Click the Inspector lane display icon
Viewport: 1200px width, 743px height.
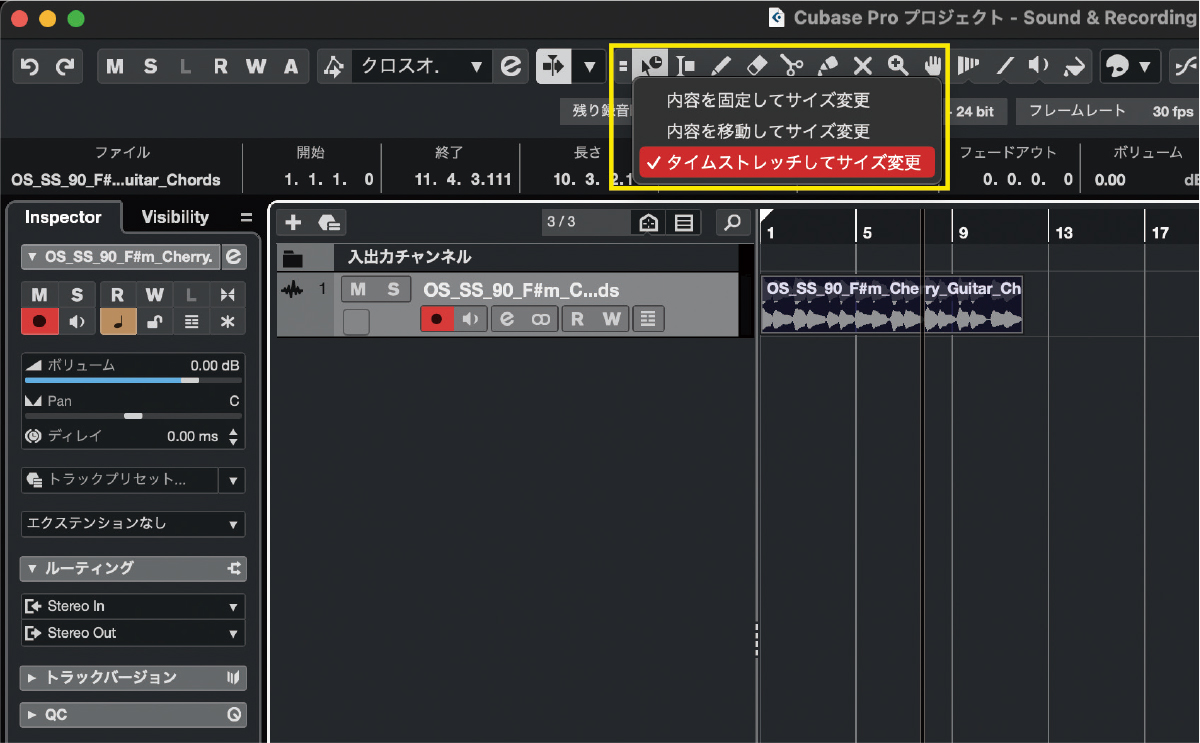[x=192, y=321]
